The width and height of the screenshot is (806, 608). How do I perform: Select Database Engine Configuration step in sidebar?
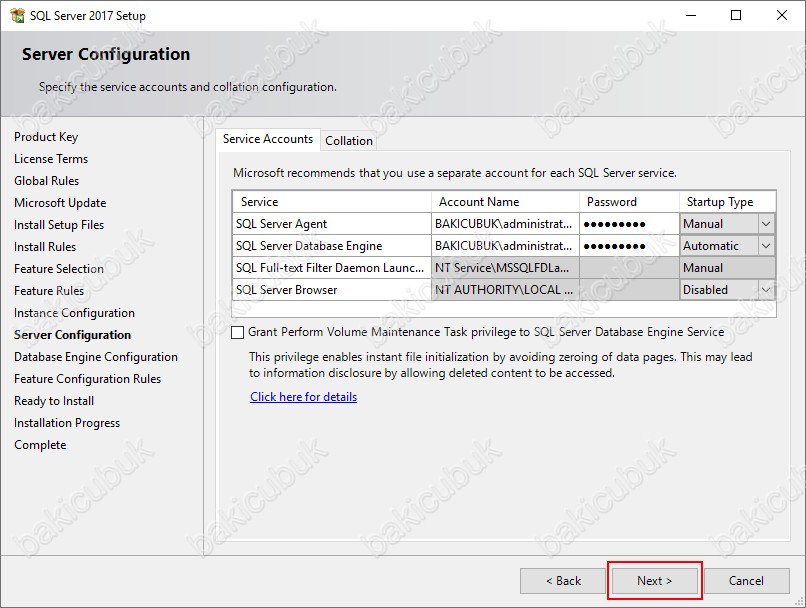coord(96,357)
